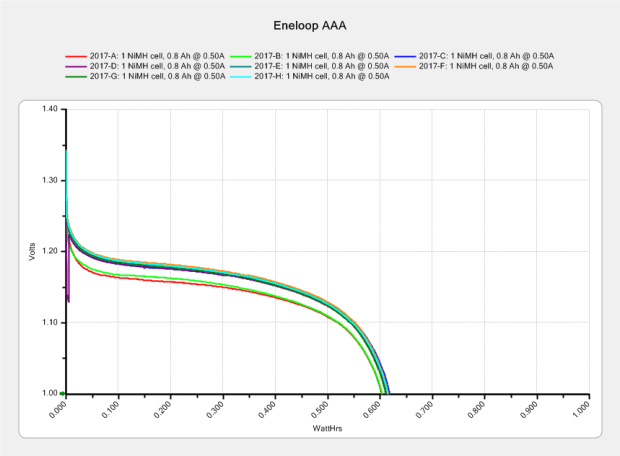Click the red 2017-A legend line swatch
This screenshot has width=620, height=456.
tap(76, 57)
